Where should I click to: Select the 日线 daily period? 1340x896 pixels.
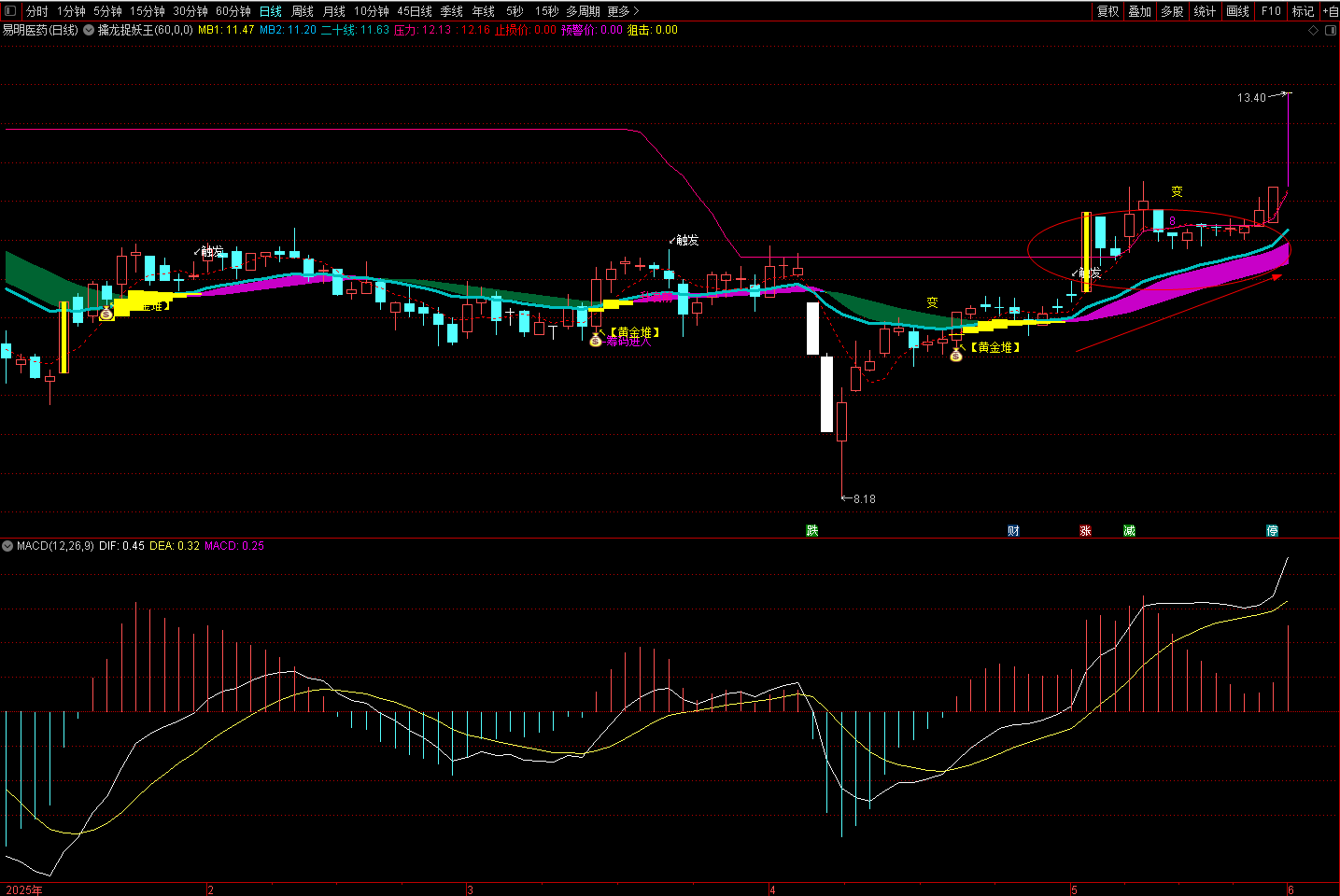(271, 11)
